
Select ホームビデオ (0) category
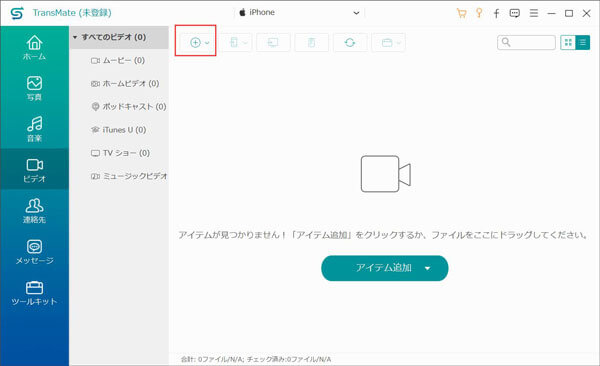[125, 83]
